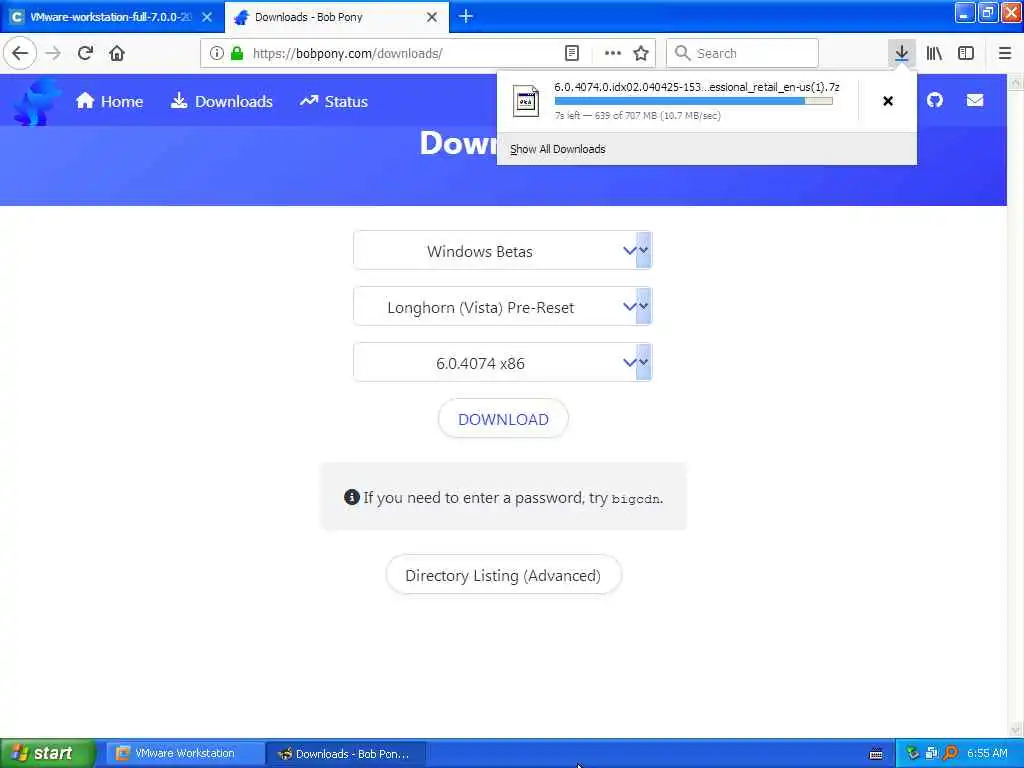The image size is (1024, 768).
Task: Open the GitHub icon in site header
Action: pos(935,100)
